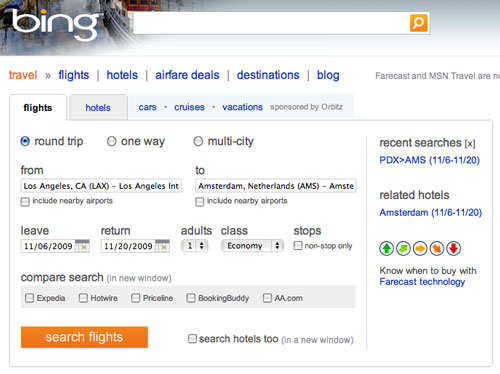Click the search flights button
The width and height of the screenshot is (500, 374).
point(84,337)
